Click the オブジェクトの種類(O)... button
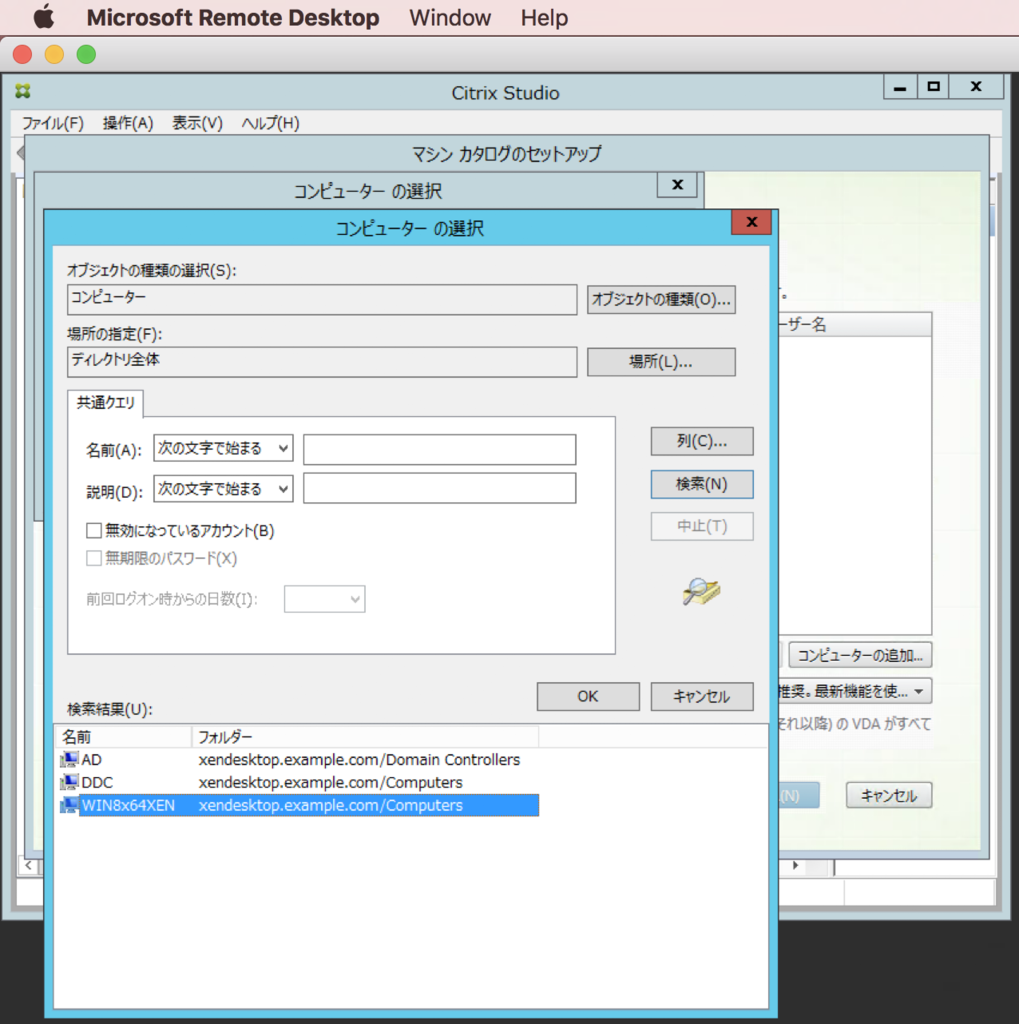This screenshot has height=1024, width=1019. [x=661, y=300]
